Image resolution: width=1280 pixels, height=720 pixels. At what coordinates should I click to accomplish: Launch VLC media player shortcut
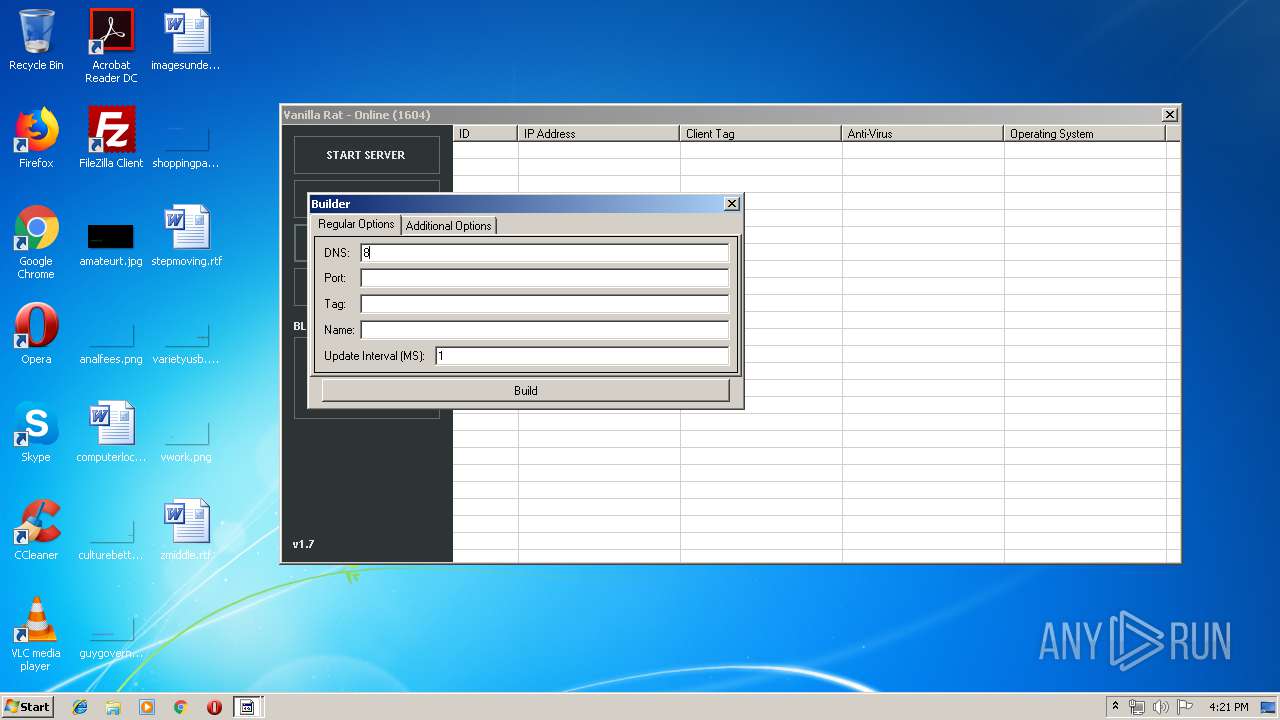click(36, 634)
